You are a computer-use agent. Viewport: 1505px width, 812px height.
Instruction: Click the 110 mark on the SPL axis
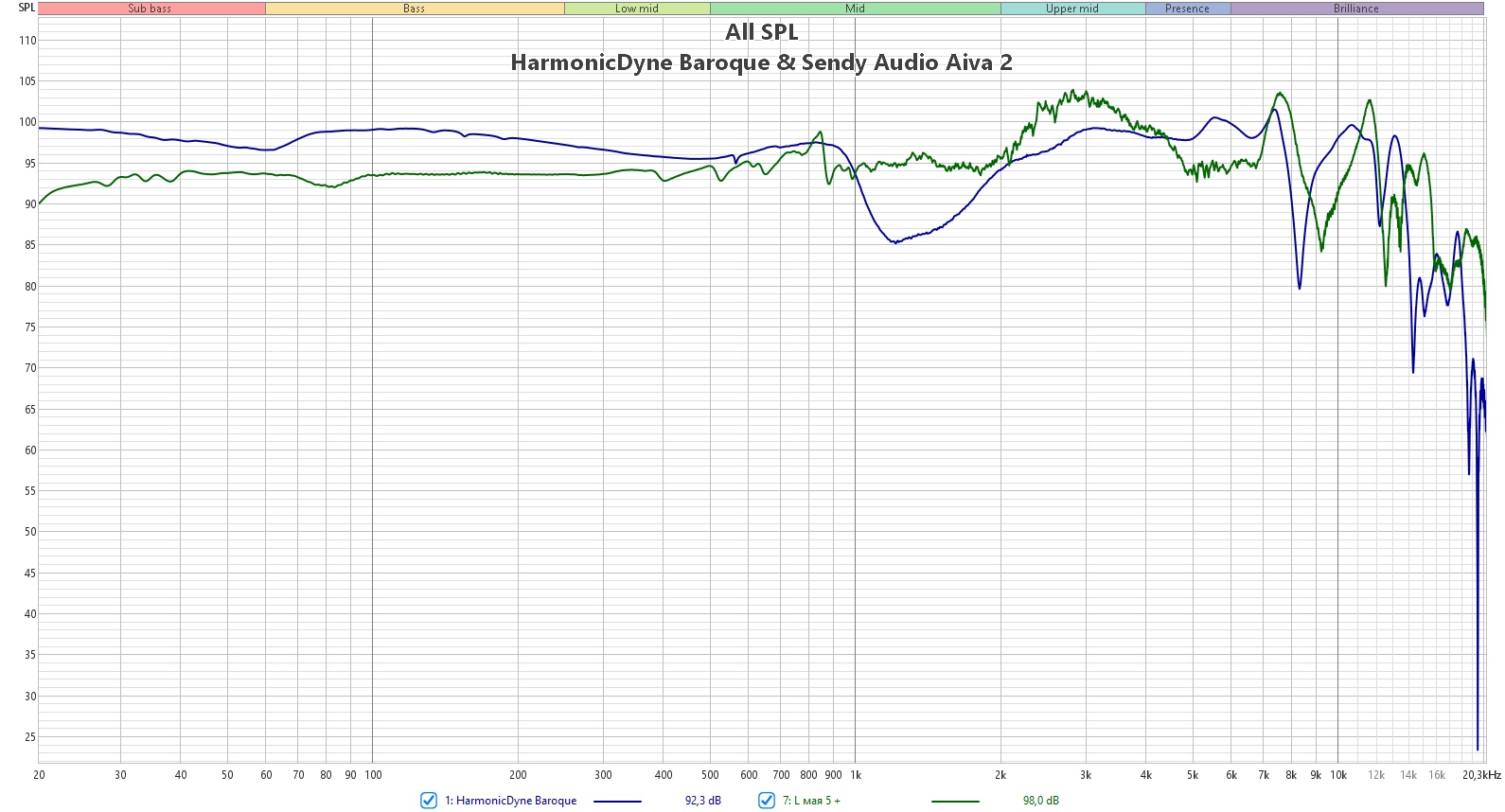[27, 41]
